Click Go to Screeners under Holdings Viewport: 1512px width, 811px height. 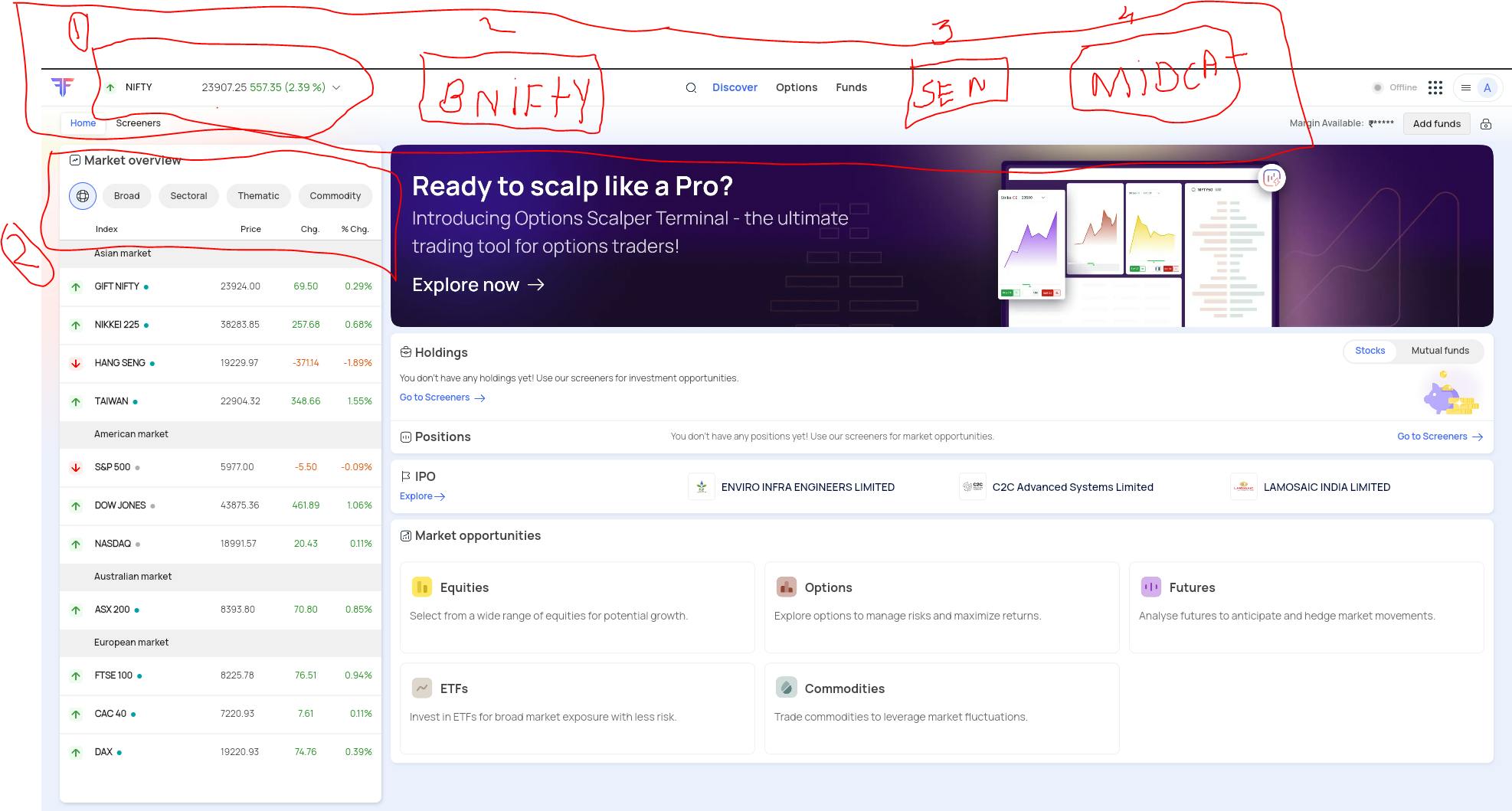click(x=443, y=397)
